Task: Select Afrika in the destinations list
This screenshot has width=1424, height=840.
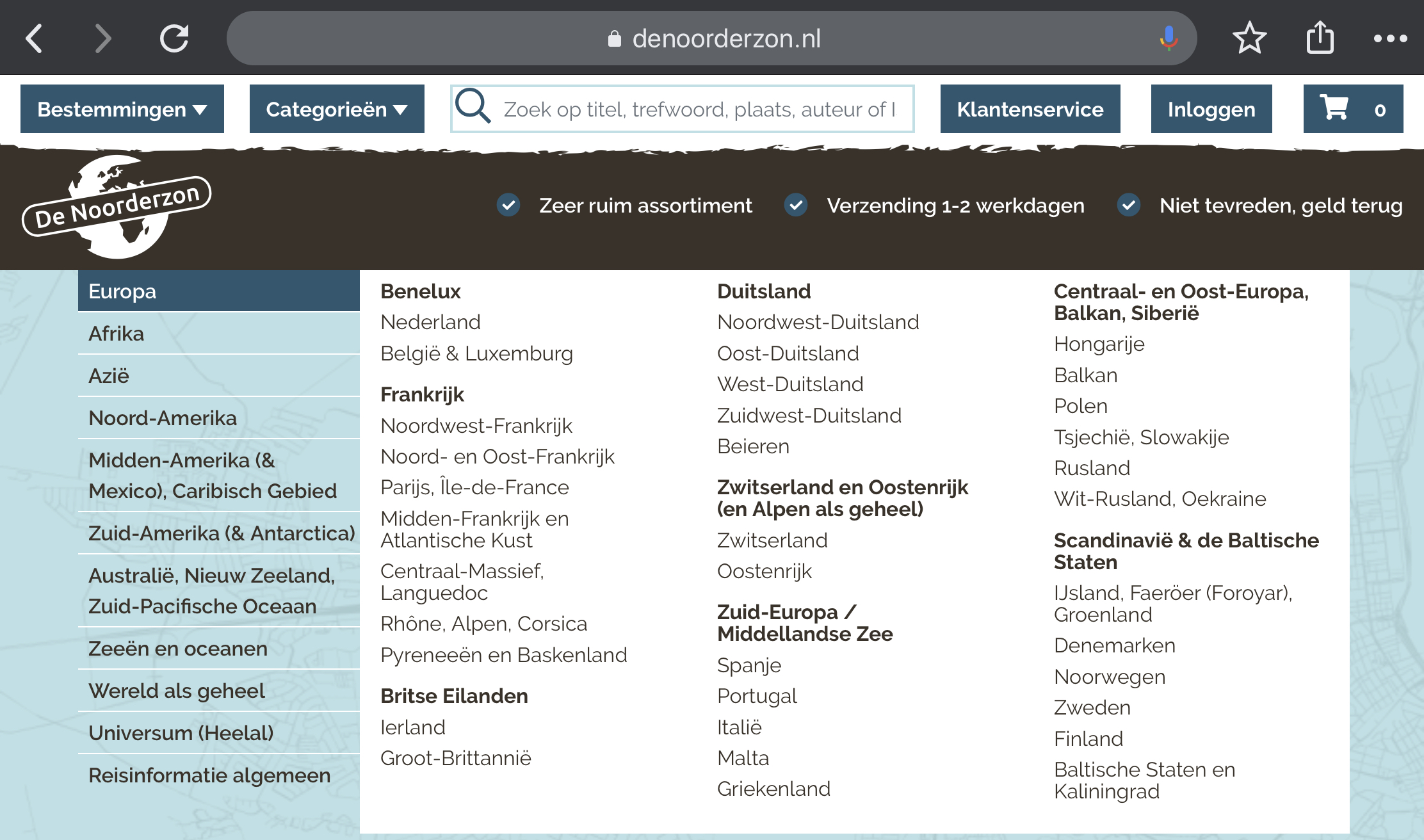Action: tap(117, 334)
